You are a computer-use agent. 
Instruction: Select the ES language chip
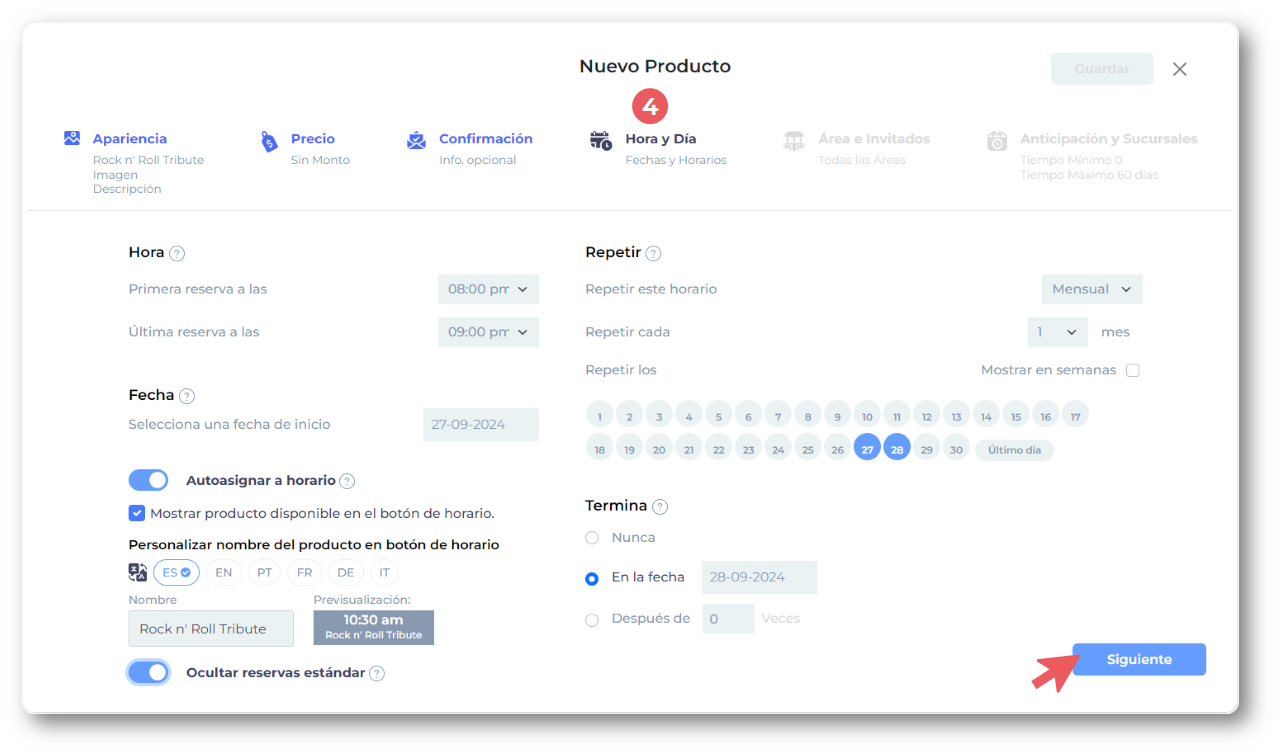tap(176, 573)
